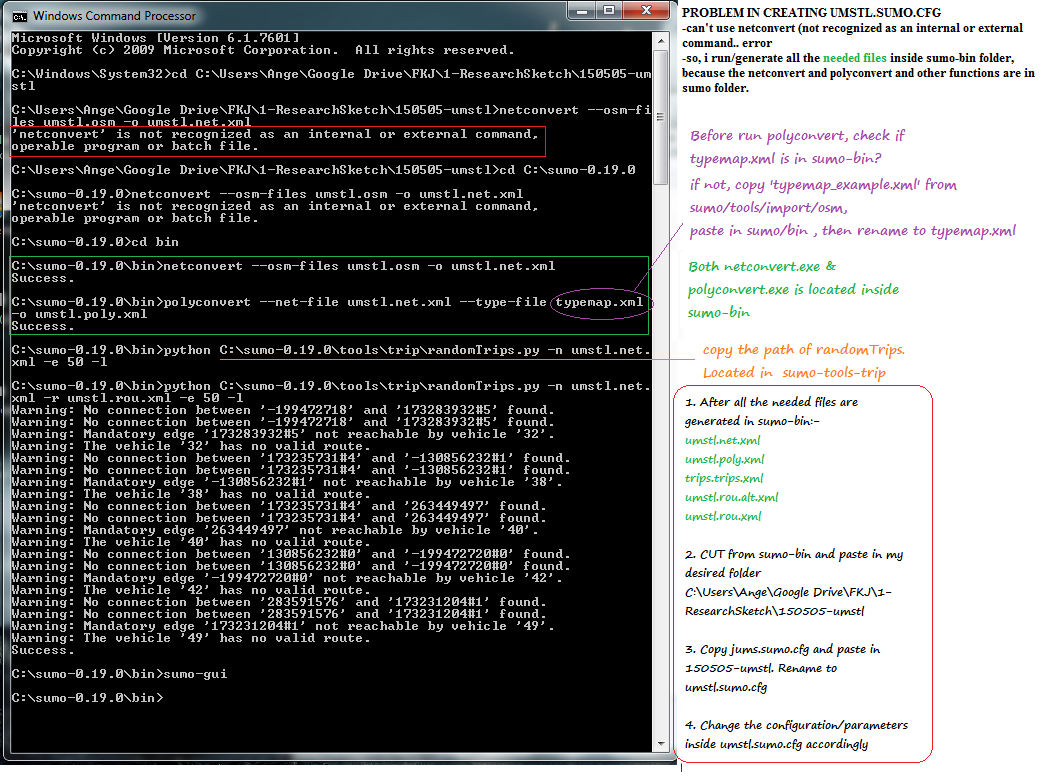
Task: Click the 'sumo-gui' command text
Action: (195, 674)
